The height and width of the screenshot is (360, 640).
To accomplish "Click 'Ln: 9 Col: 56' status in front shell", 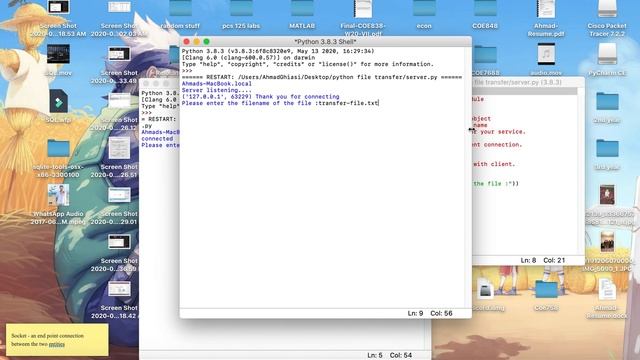I will pos(430,313).
